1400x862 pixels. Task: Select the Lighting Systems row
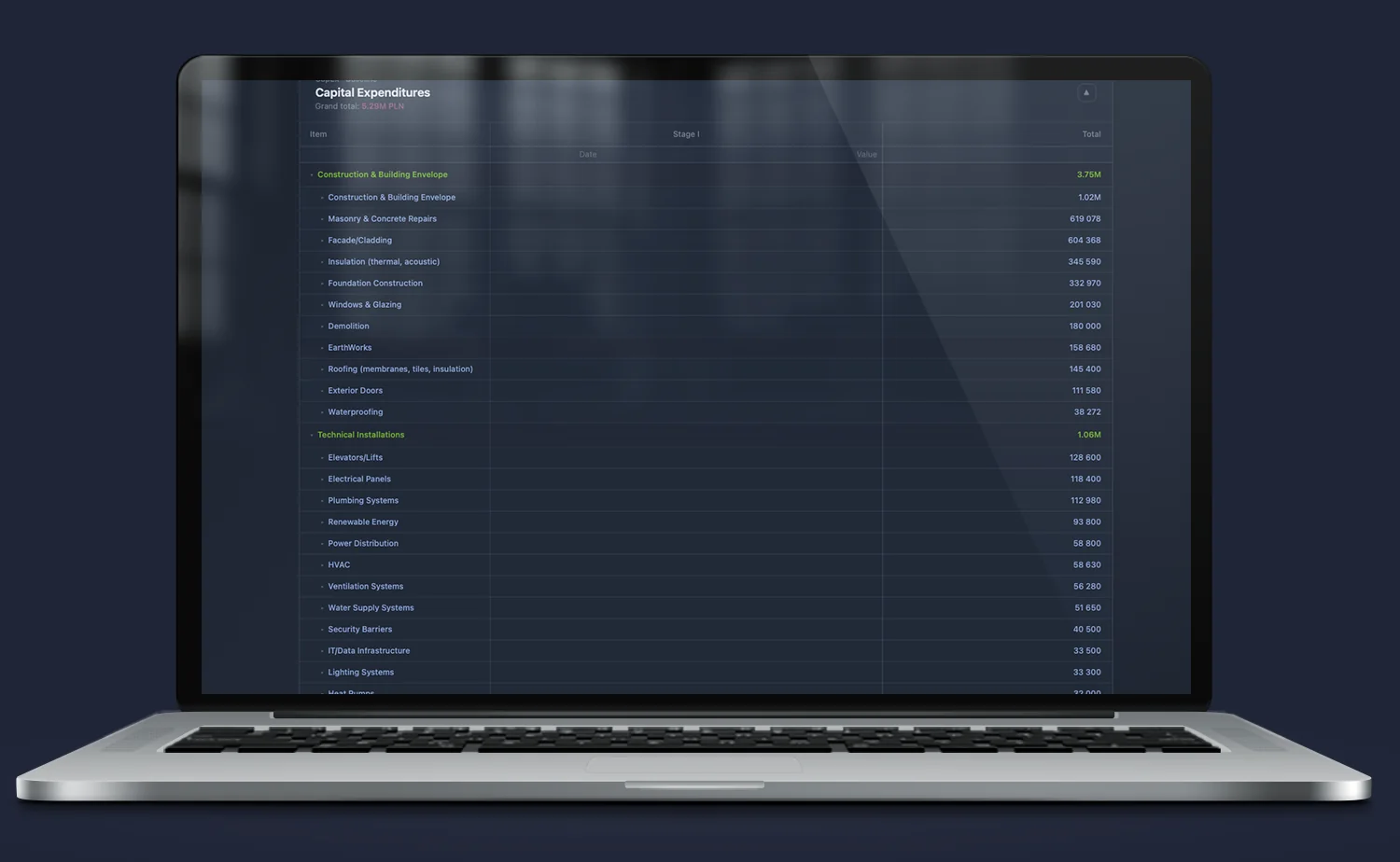coord(706,673)
